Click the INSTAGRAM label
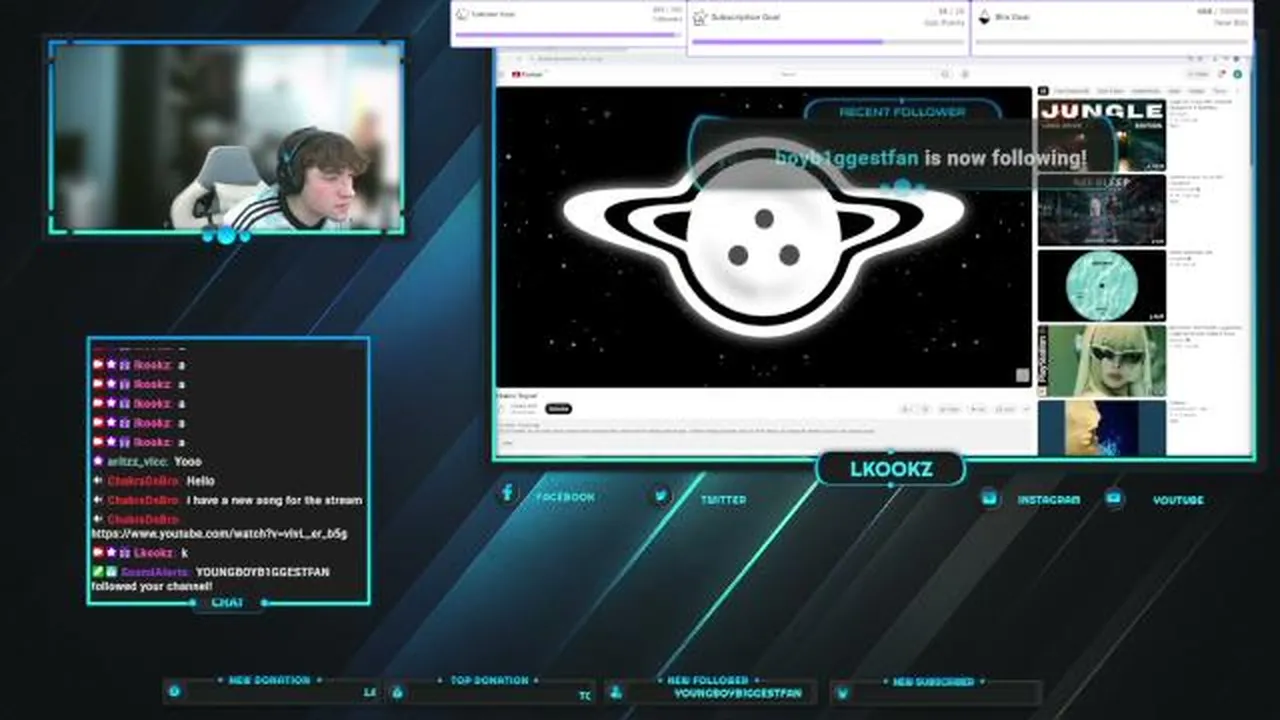Viewport: 1280px width, 720px height. (1049, 499)
